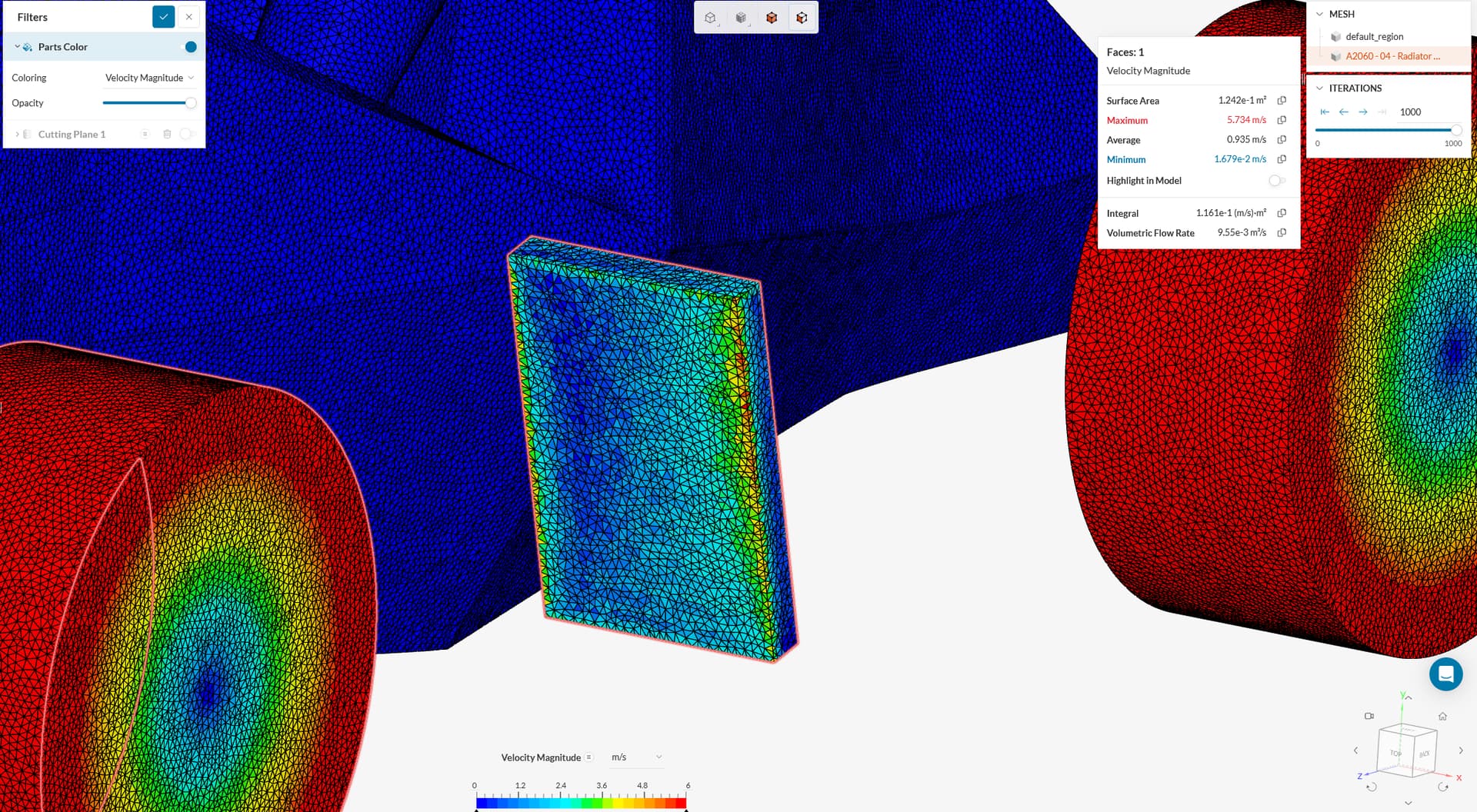Select the geometry outline view icon in the toolbar

point(710,17)
